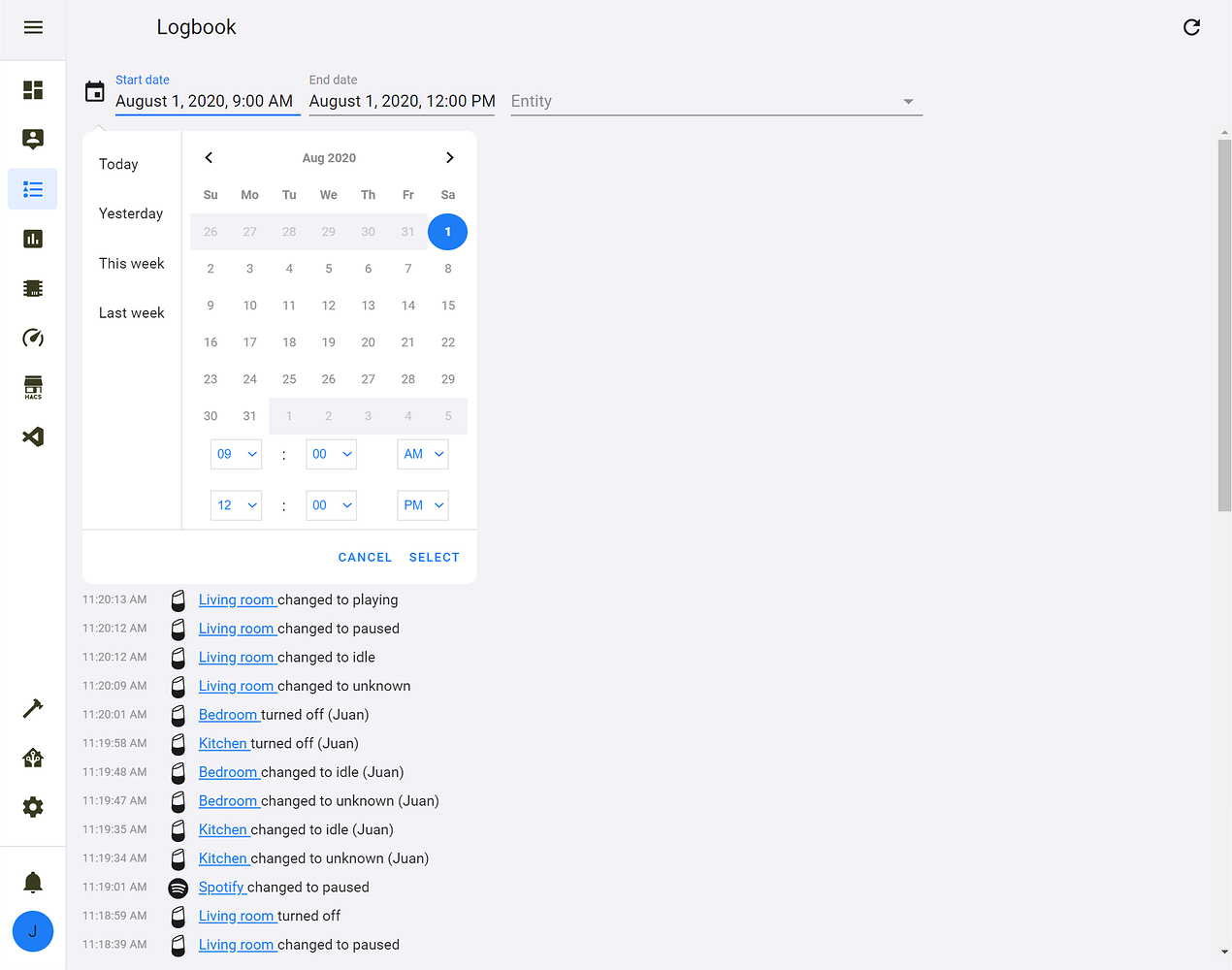This screenshot has width=1232, height=970.
Task: Open the notifications bell
Action: click(x=32, y=881)
